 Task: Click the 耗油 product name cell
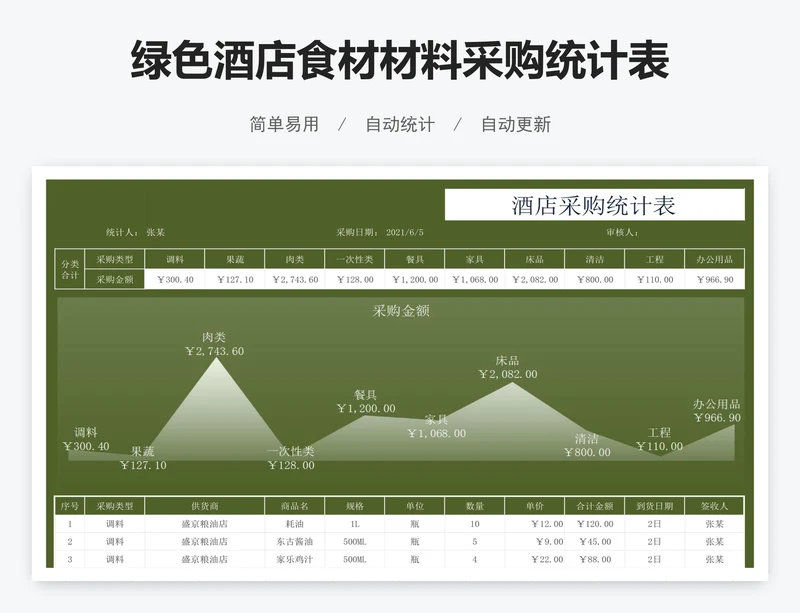295,524
